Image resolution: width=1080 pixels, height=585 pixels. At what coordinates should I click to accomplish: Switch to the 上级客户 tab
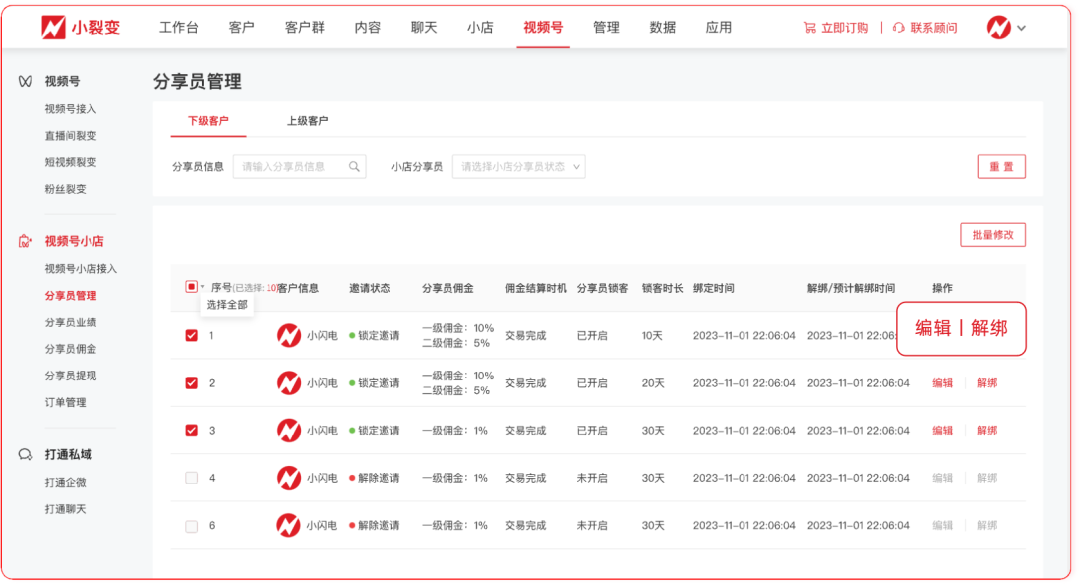coord(309,120)
